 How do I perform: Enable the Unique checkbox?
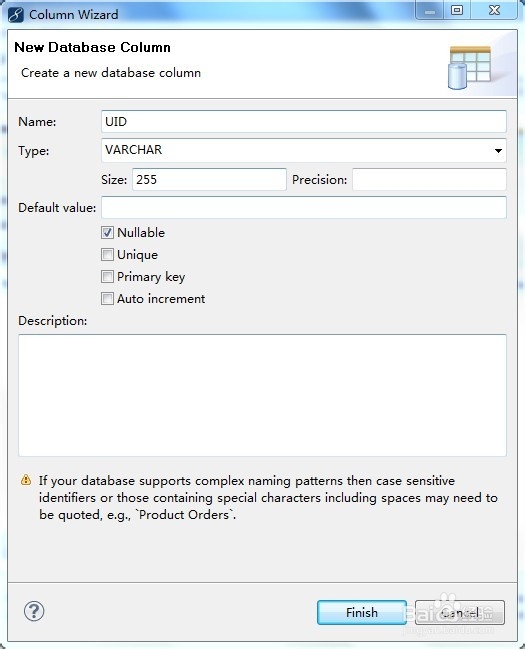tap(107, 255)
